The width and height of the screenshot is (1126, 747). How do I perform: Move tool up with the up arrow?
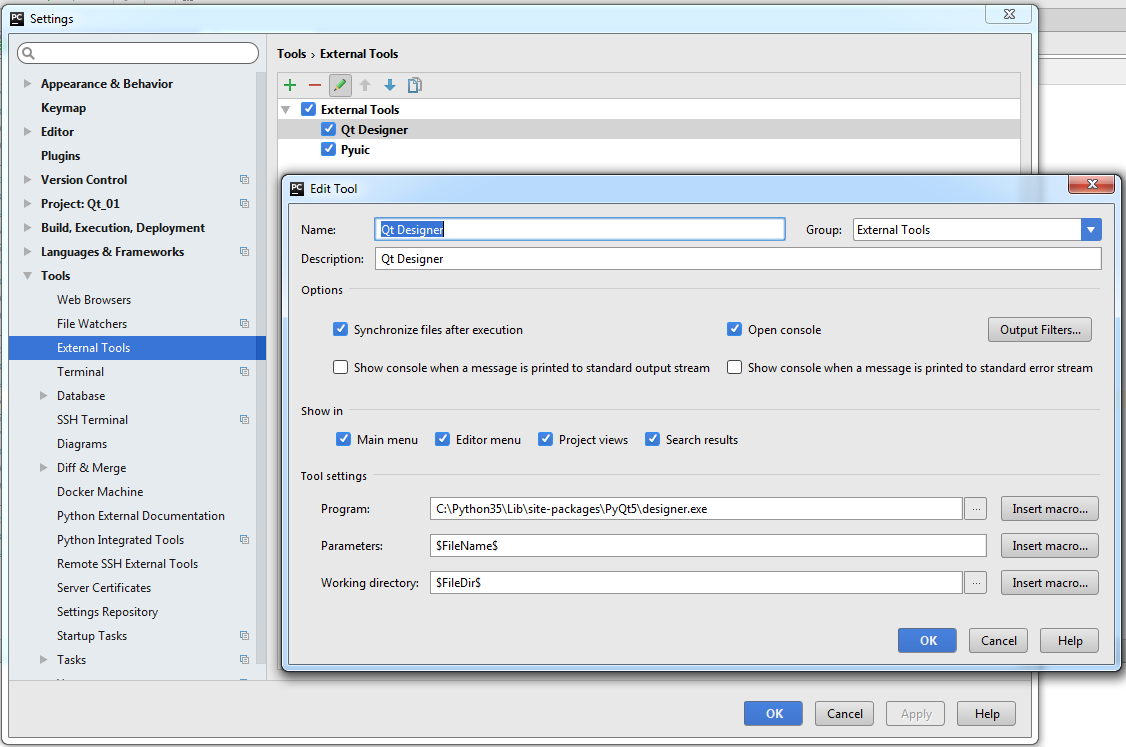click(x=365, y=85)
